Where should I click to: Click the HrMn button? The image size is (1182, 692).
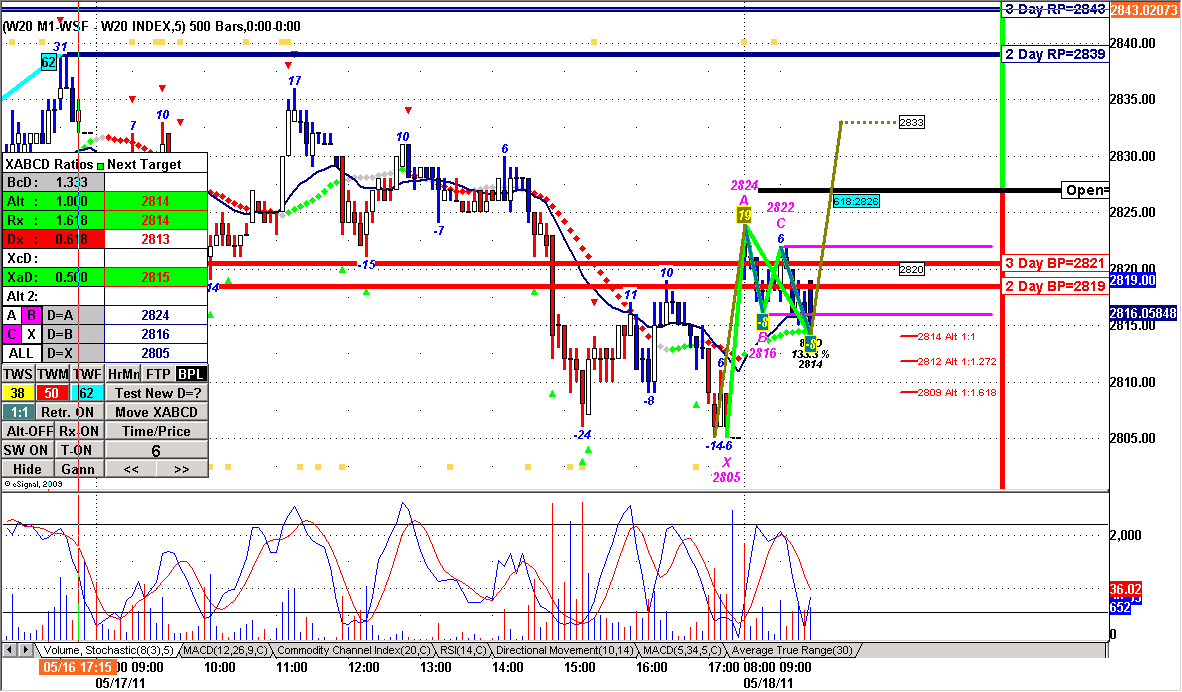(123, 374)
